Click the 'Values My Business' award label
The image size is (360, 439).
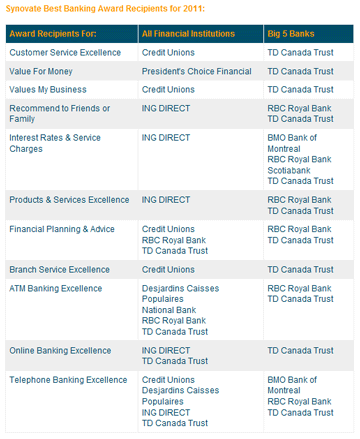[48, 90]
